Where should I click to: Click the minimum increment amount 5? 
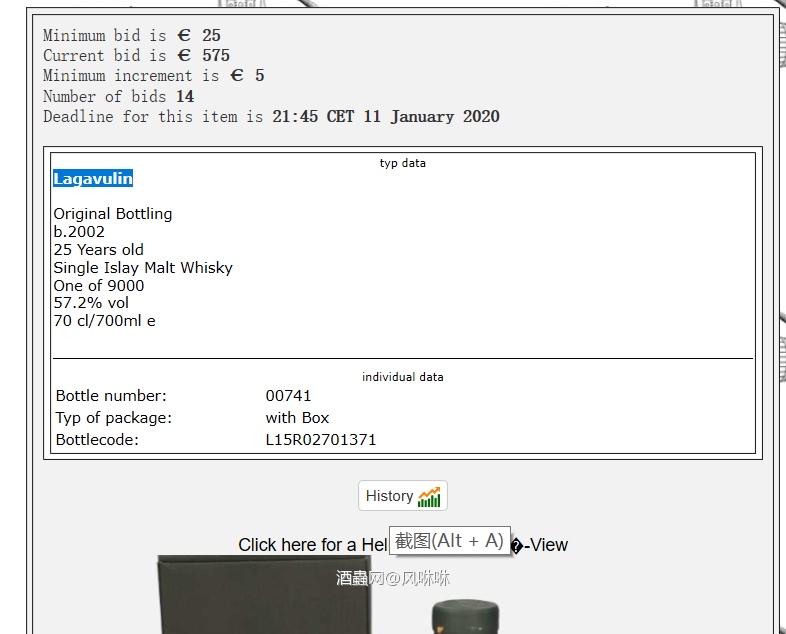pos(259,76)
